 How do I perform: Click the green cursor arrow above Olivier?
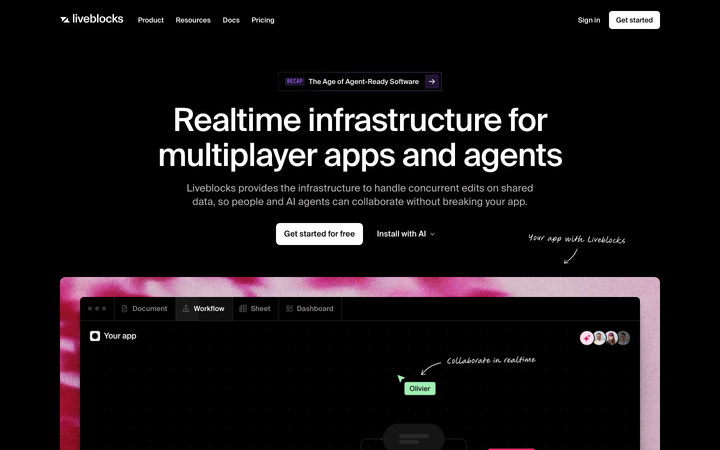pyautogui.click(x=400, y=378)
